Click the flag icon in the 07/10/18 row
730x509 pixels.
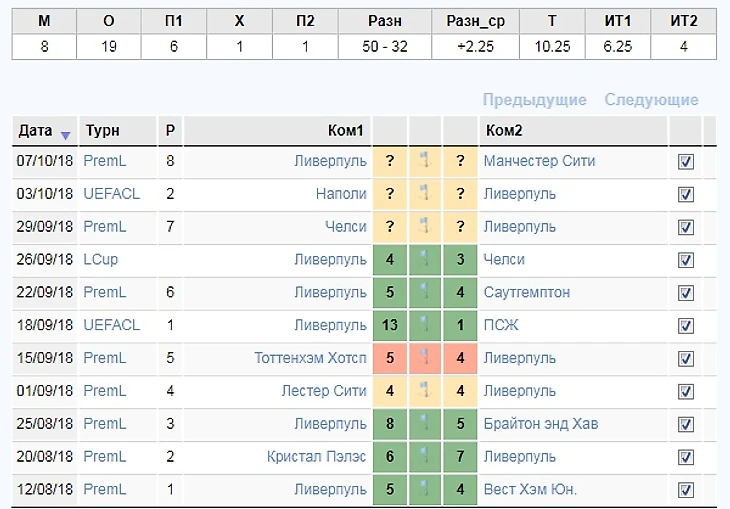pyautogui.click(x=425, y=162)
